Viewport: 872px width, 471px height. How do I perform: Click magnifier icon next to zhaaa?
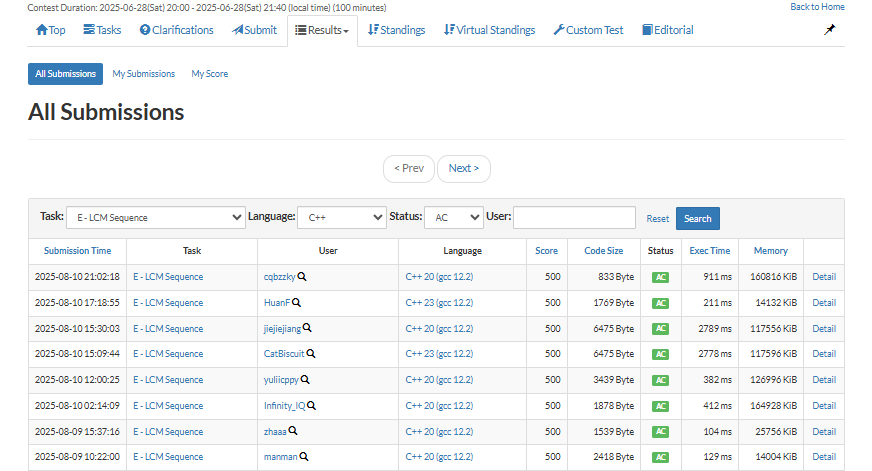pos(293,431)
